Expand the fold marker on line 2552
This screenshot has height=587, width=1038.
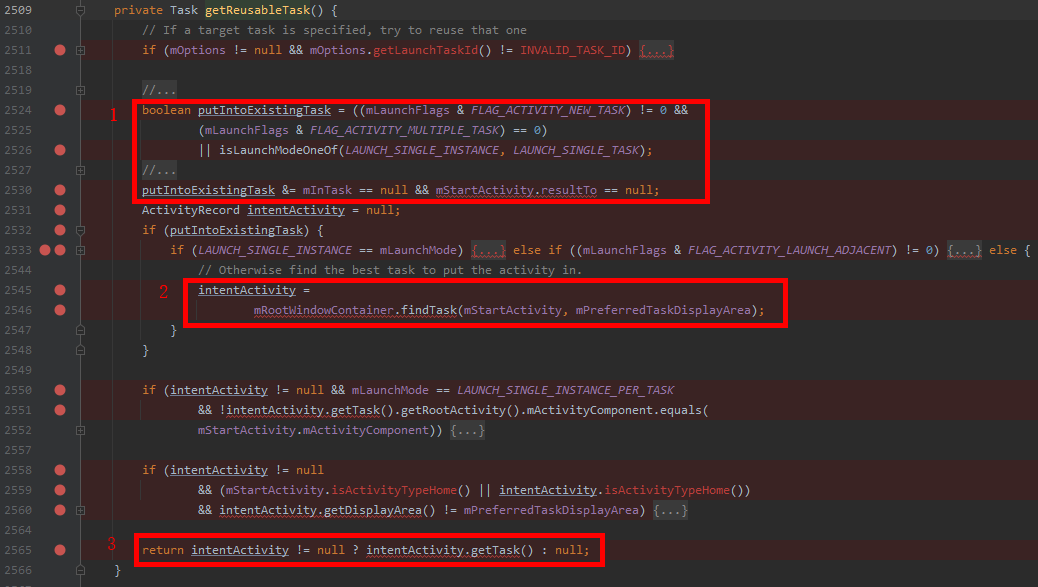(80, 430)
